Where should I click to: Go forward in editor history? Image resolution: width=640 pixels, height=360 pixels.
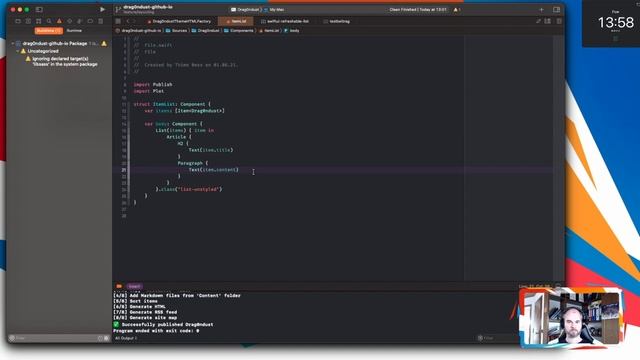(x=134, y=21)
